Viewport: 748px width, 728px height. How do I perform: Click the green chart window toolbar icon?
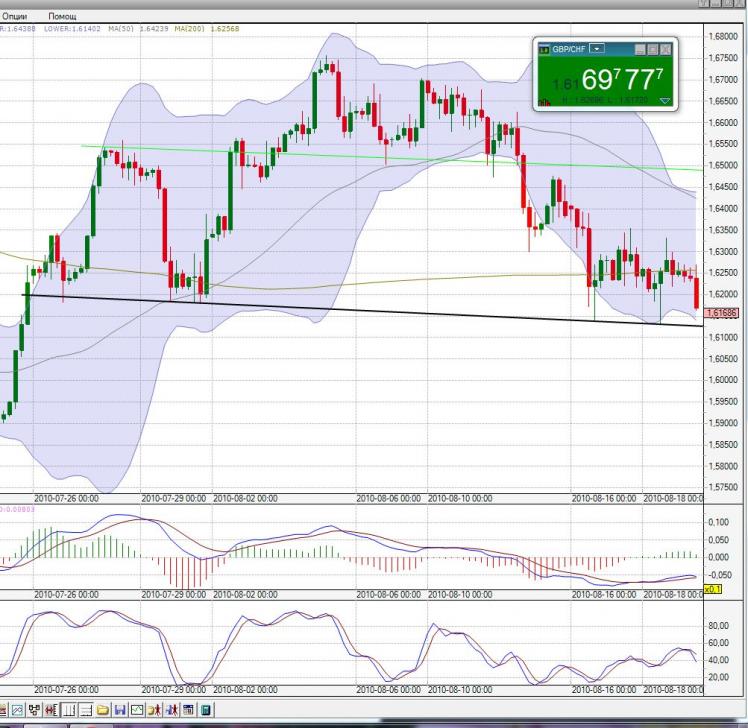click(x=137, y=710)
